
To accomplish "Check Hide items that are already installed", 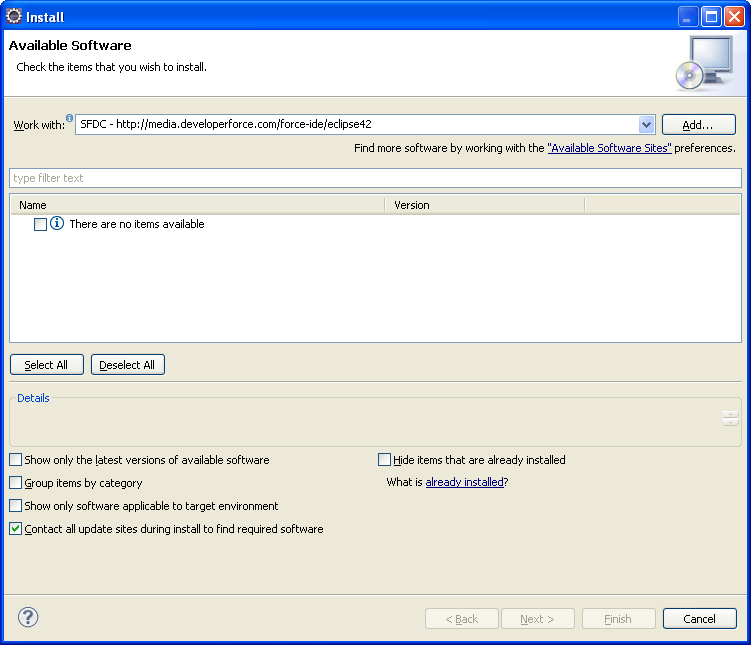I will click(384, 460).
